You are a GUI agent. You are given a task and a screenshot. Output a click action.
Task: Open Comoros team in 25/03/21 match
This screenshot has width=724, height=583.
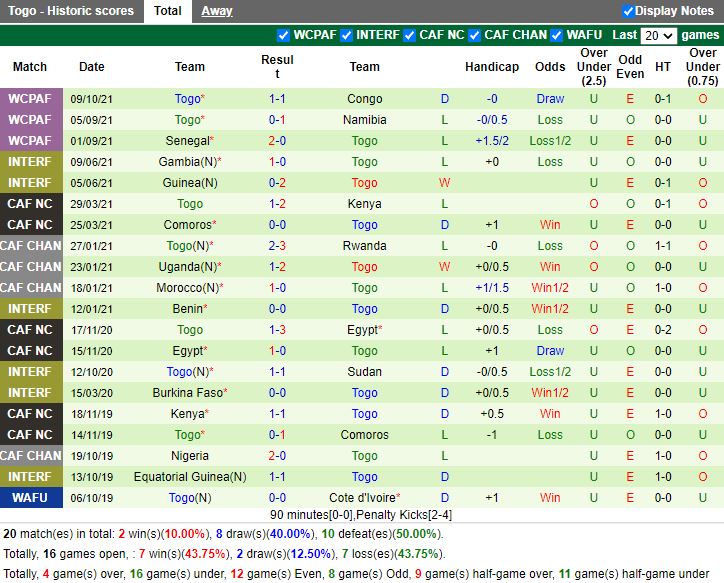(187, 225)
